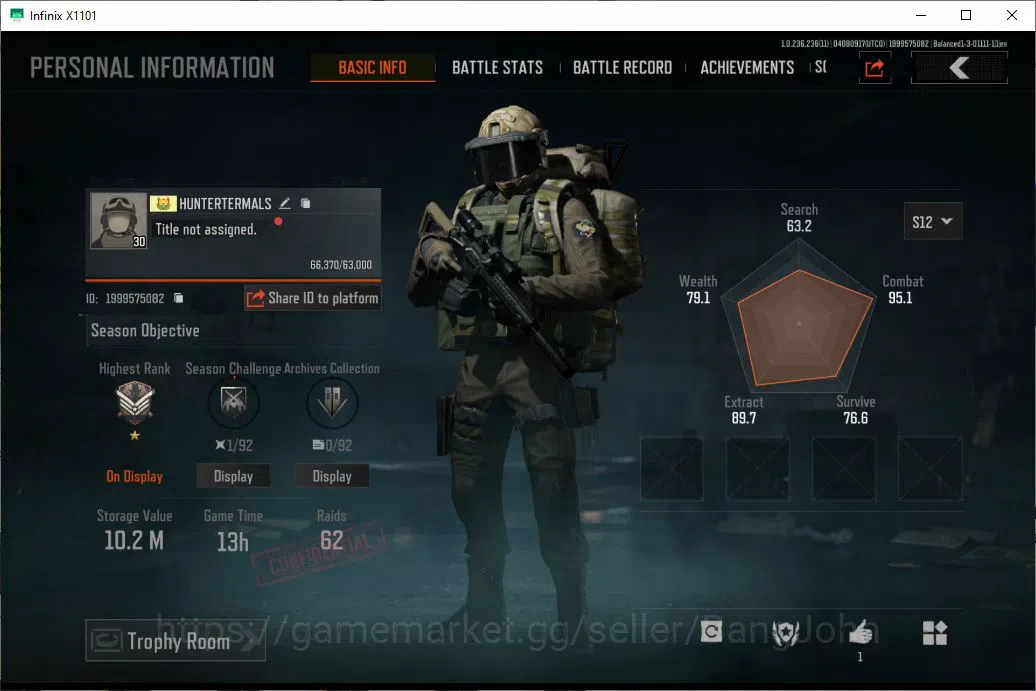The height and width of the screenshot is (691, 1036).
Task: Click On Display under Highest Rank
Action: 134,476
